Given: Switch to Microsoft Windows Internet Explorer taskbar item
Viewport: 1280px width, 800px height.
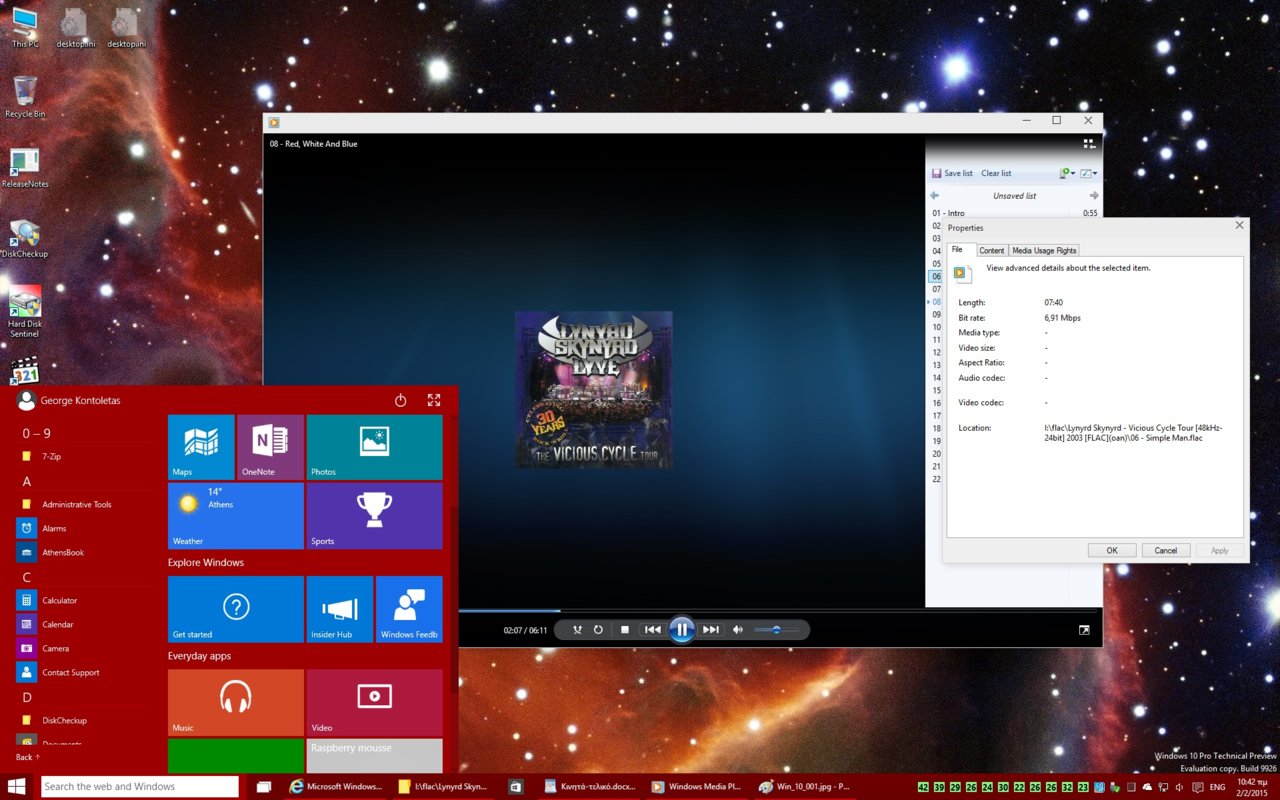Looking at the screenshot, I should [336, 787].
